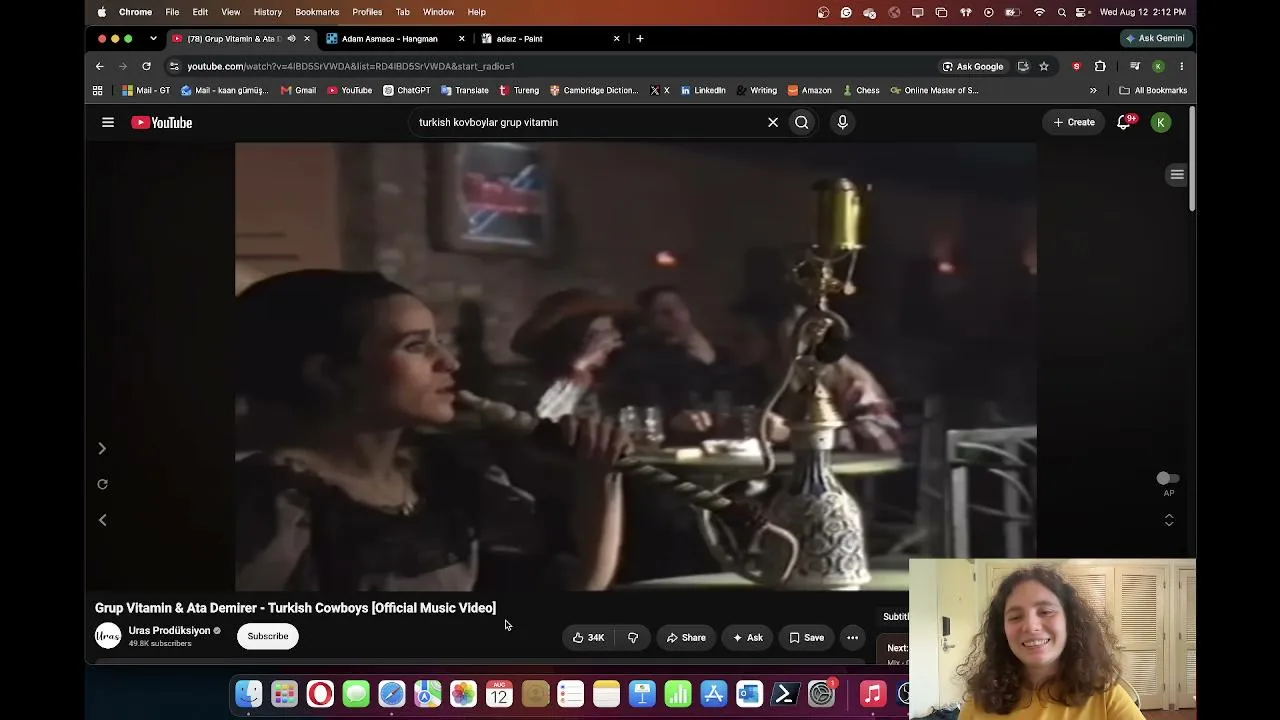Mute the Grup Vitamin tab audio
Screen dimensions: 1280x720
point(291,38)
